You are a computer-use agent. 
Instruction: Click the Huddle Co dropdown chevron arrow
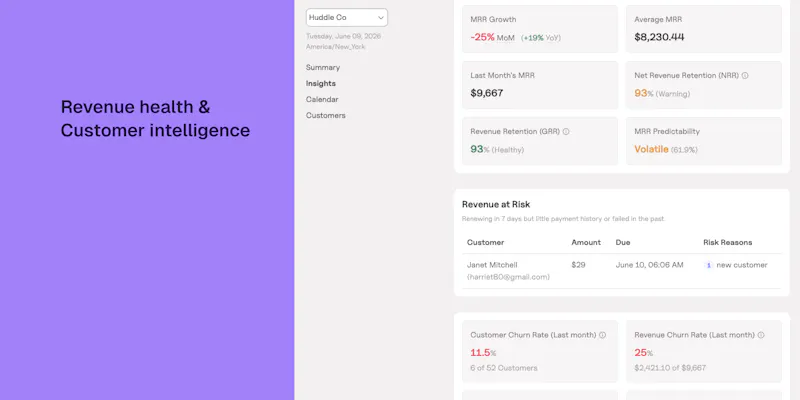click(x=381, y=18)
